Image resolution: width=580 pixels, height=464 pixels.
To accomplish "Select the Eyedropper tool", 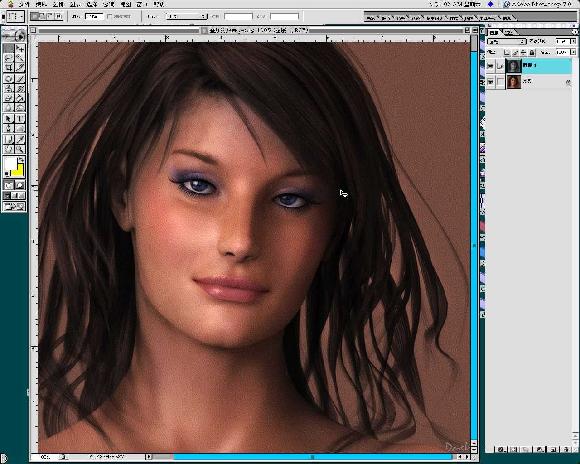I will tap(20, 139).
